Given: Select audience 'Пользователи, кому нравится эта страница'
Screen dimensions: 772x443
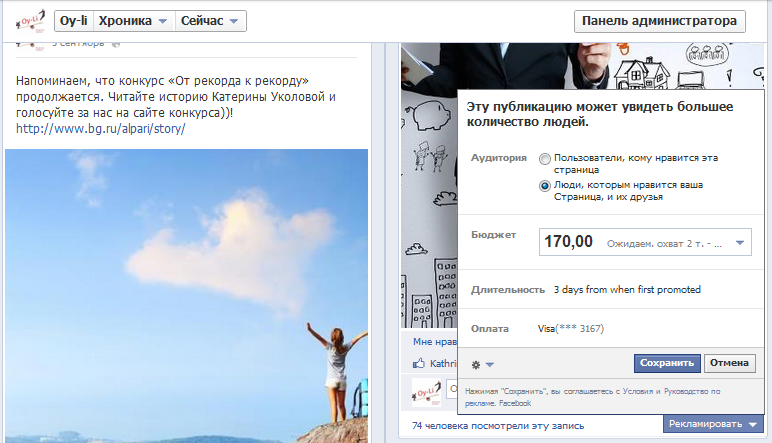Looking at the screenshot, I should coord(545,159).
